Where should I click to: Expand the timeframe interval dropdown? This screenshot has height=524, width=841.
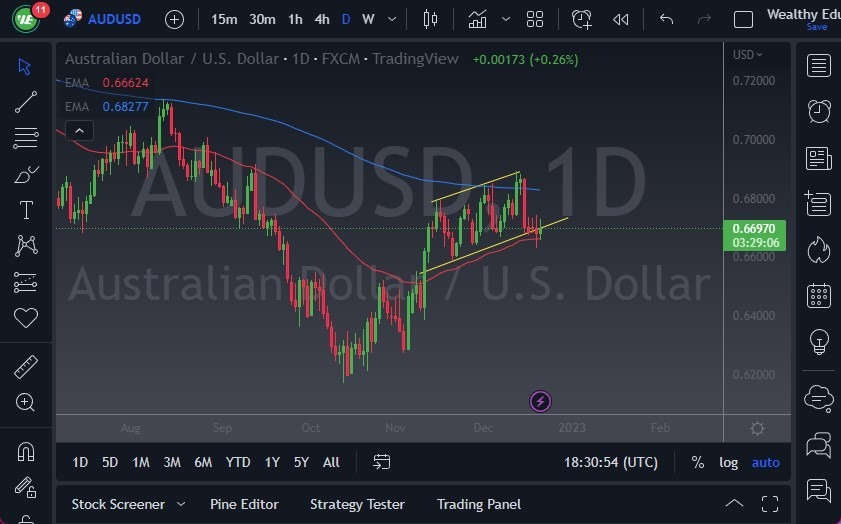[x=392, y=19]
